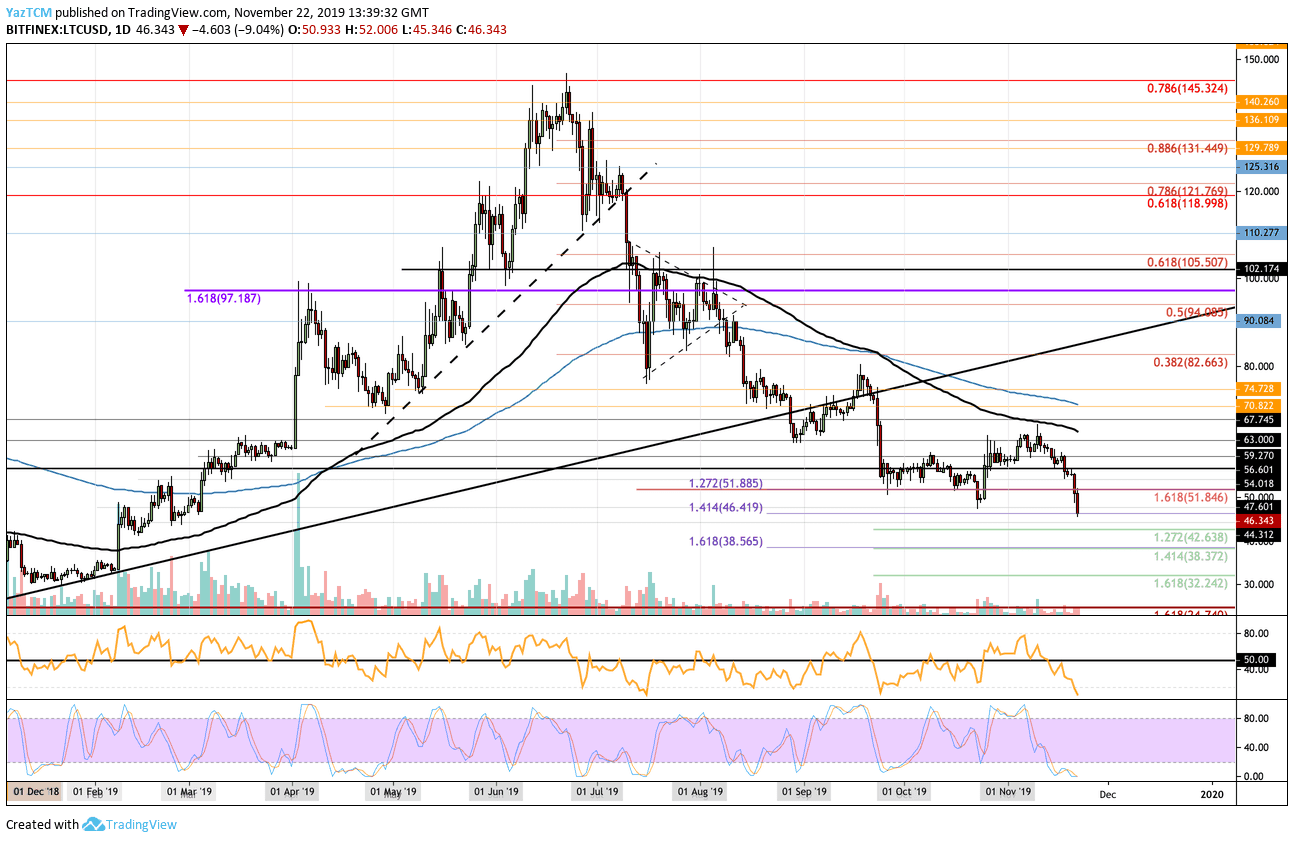
Task: Click the 1.618(38.565) extension label
Action: 727,540
